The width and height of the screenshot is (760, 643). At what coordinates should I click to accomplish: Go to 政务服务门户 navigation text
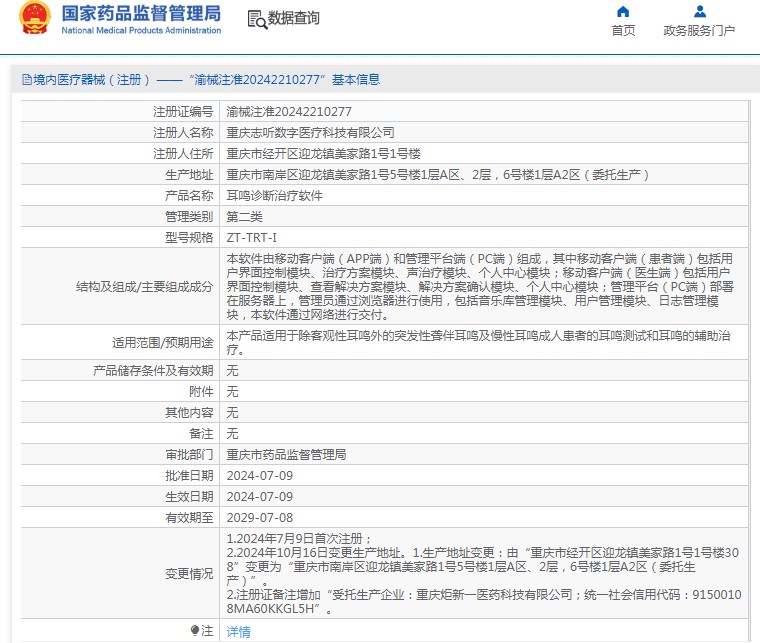(699, 31)
